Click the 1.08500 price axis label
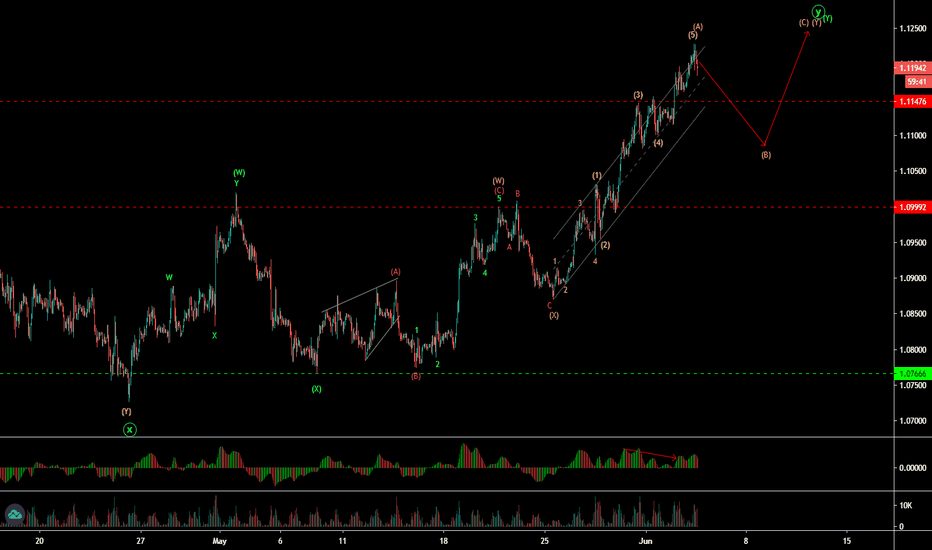Screen dimensions: 932x550 click(x=913, y=314)
